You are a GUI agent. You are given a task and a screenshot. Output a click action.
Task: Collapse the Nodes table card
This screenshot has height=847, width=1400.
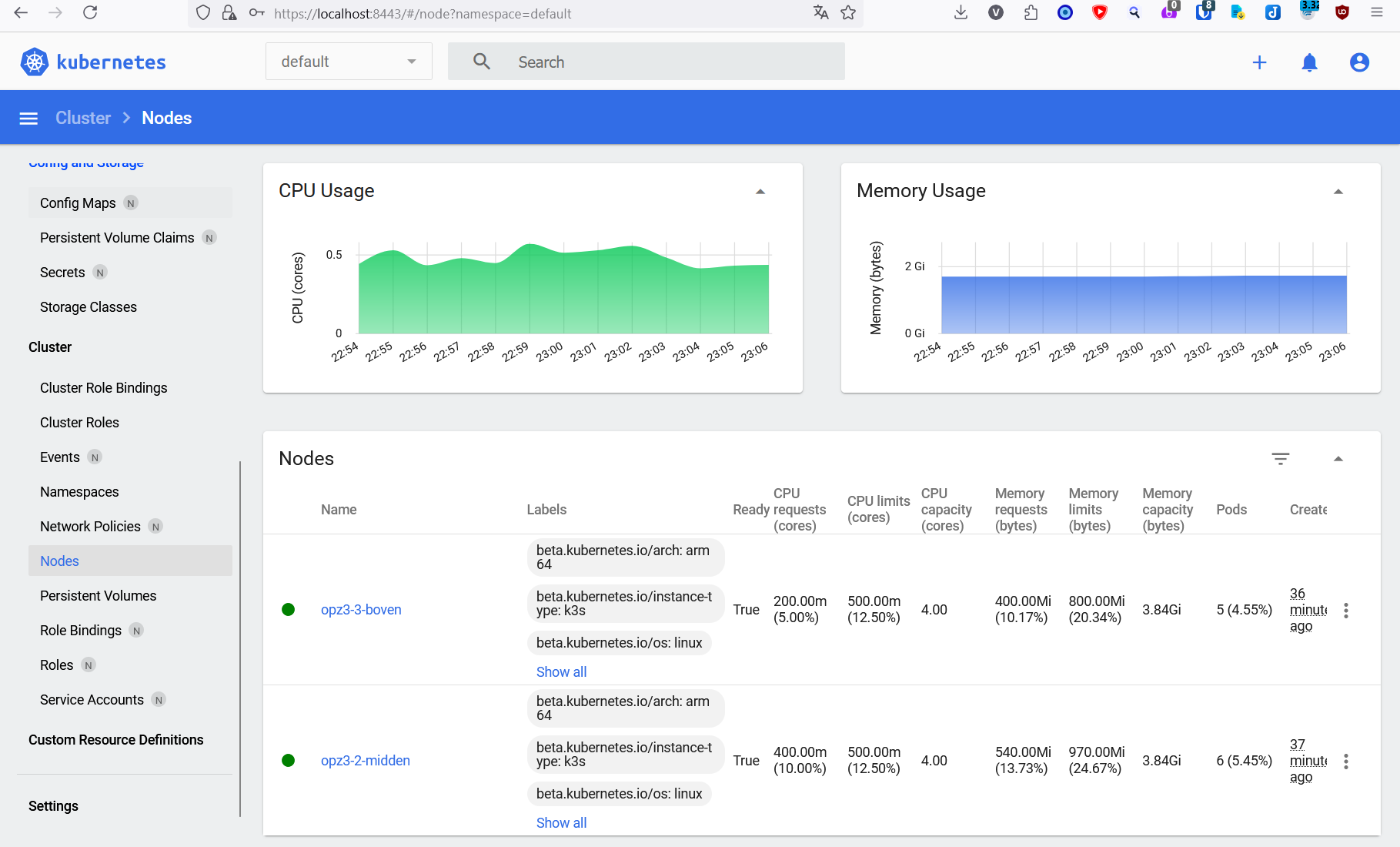(1338, 459)
